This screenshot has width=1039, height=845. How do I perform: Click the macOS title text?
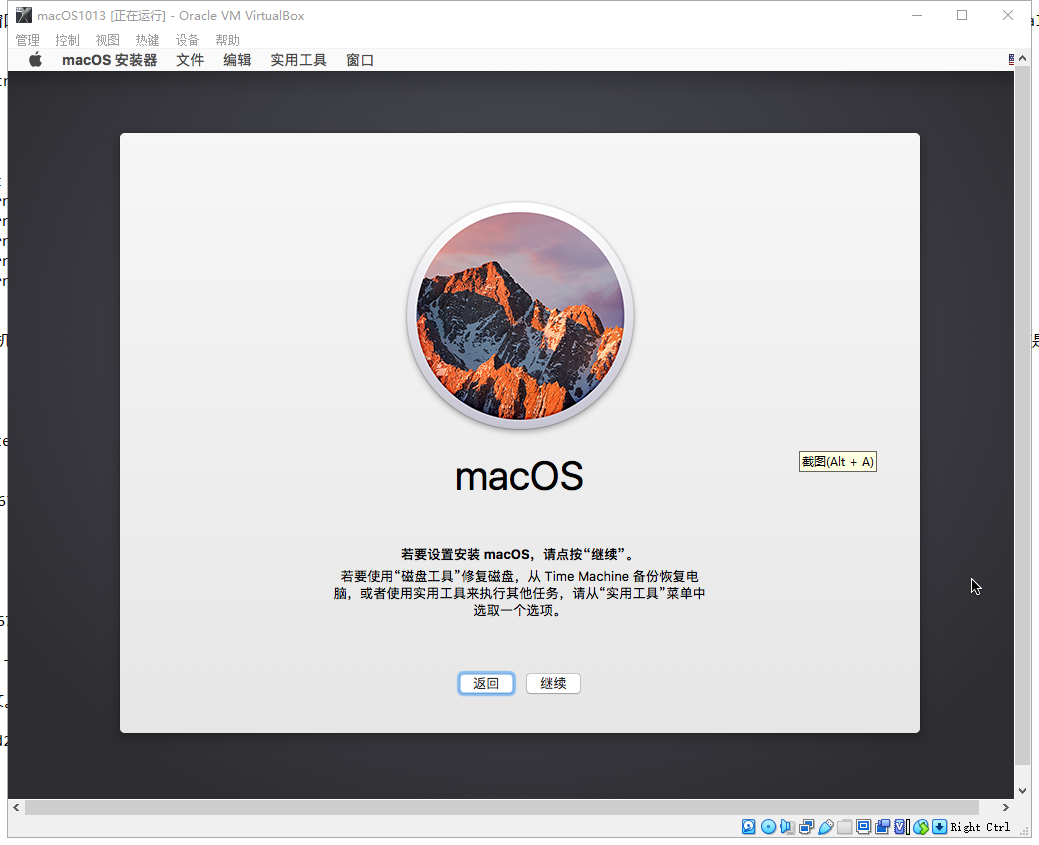520,476
